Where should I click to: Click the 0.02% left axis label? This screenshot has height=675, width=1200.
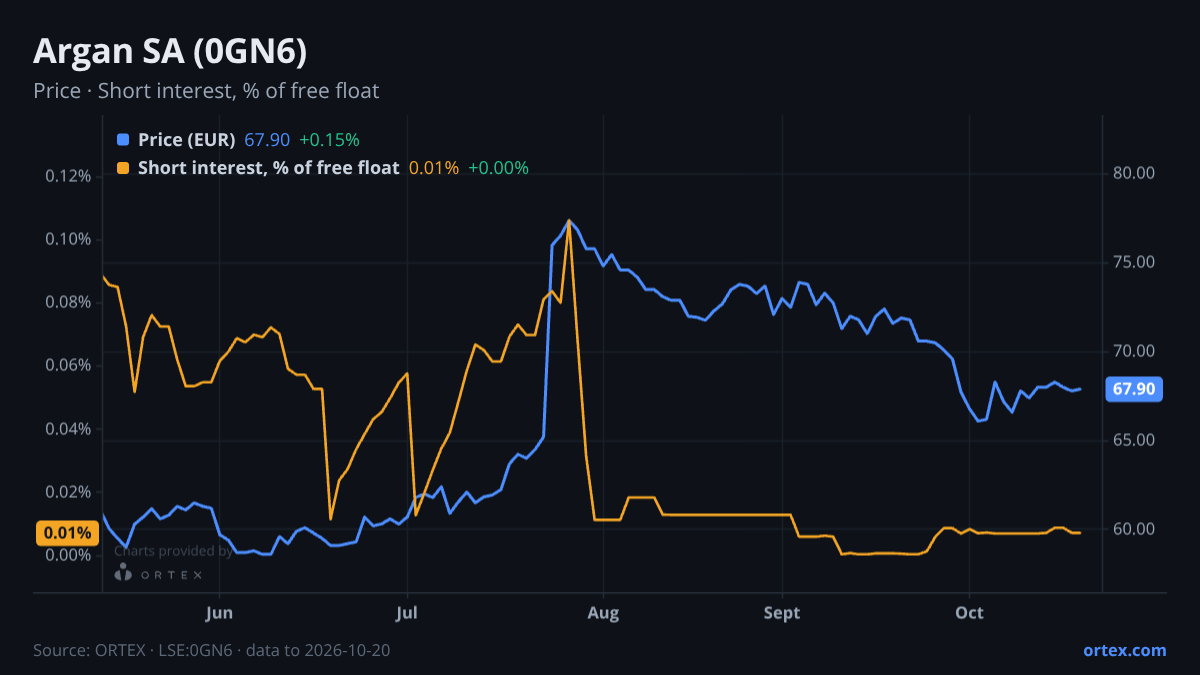68,492
